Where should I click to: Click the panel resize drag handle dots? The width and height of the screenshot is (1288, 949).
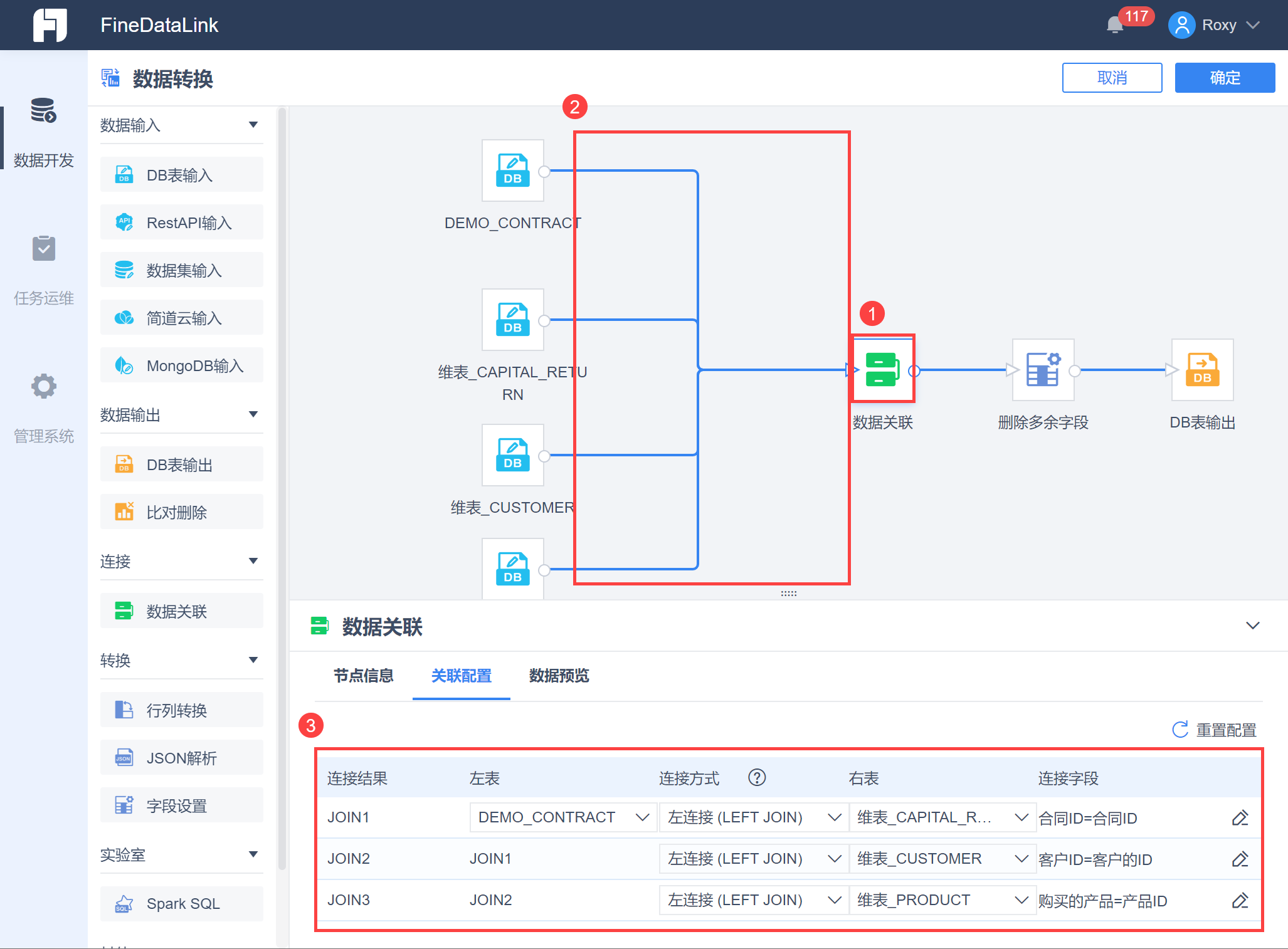coord(788,593)
